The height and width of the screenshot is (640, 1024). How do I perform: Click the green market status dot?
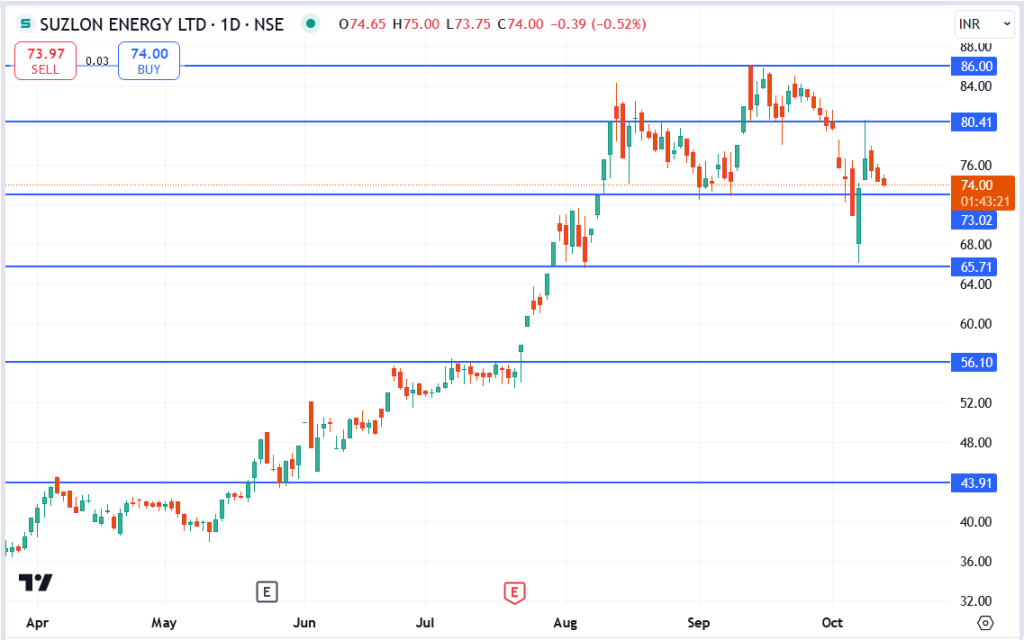pyautogui.click(x=311, y=24)
